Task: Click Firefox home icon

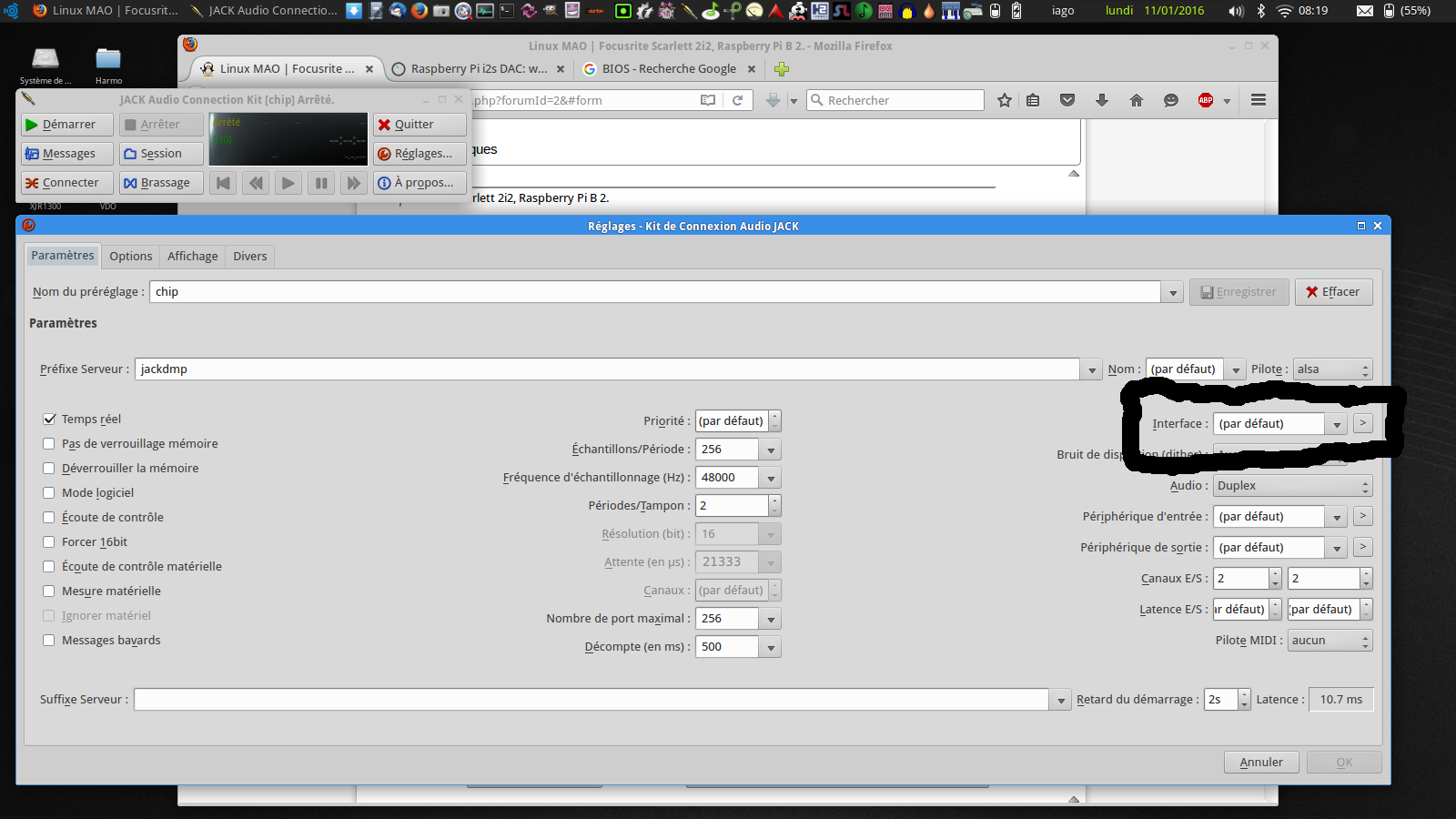Action: pyautogui.click(x=1137, y=100)
